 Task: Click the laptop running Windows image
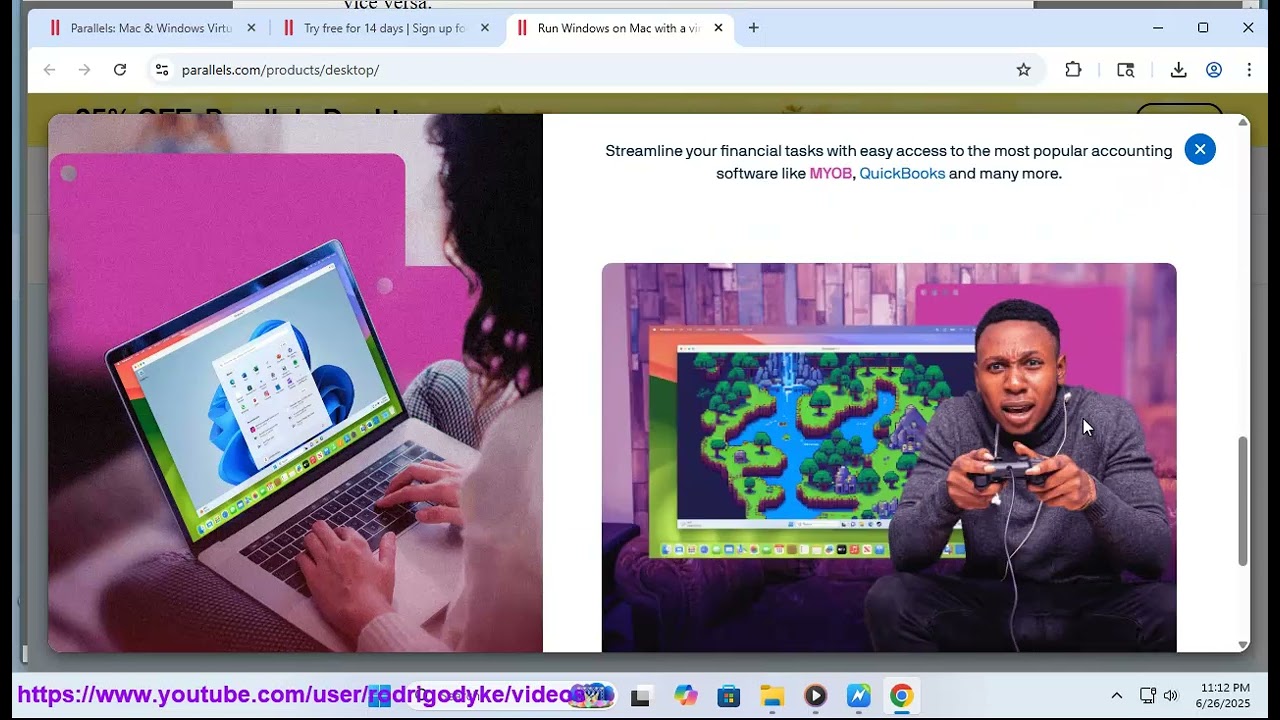[295, 383]
